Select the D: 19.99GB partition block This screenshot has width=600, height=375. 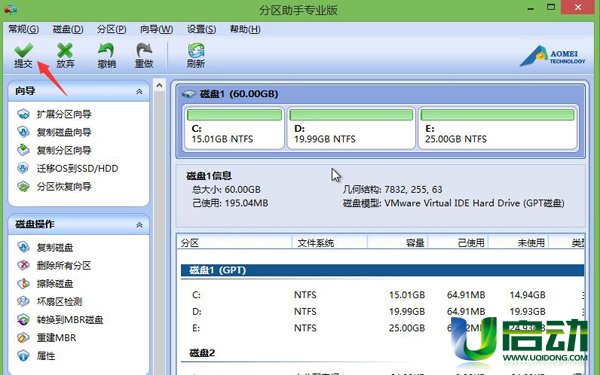tap(351, 128)
